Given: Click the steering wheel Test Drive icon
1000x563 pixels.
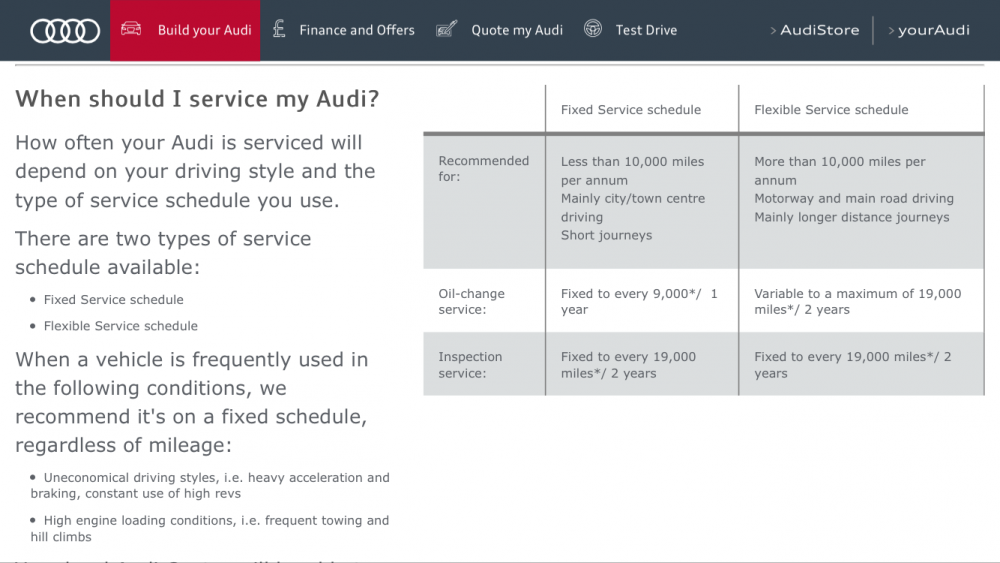Looking at the screenshot, I should click(592, 29).
